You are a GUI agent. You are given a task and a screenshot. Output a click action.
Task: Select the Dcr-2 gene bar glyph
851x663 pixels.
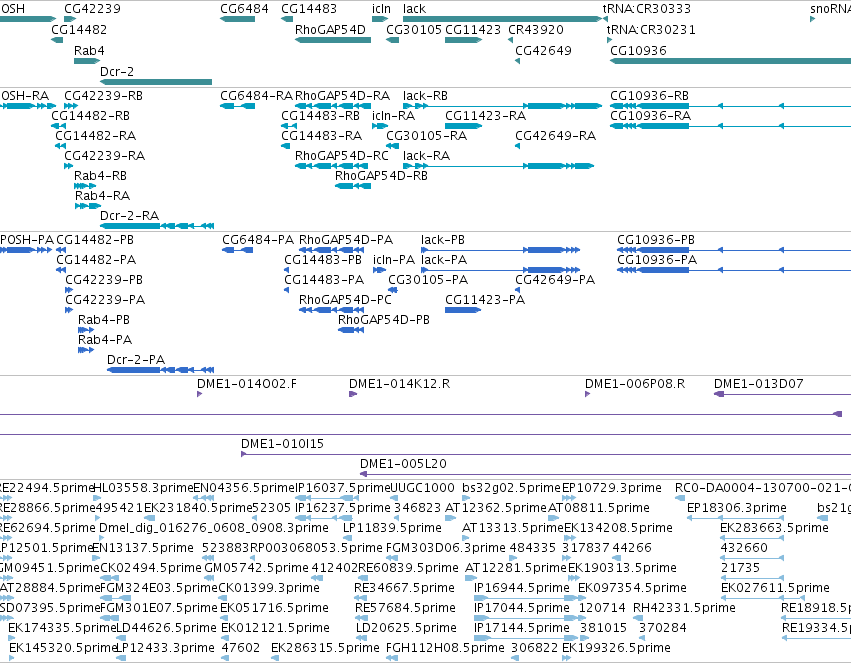pos(156,82)
